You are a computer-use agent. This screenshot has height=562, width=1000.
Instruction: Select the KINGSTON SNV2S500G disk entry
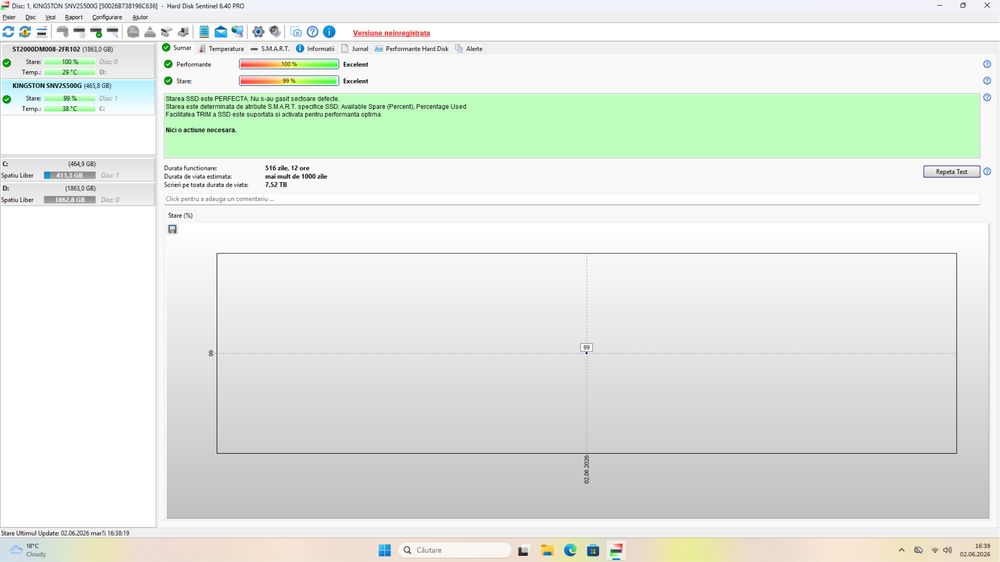point(77,97)
